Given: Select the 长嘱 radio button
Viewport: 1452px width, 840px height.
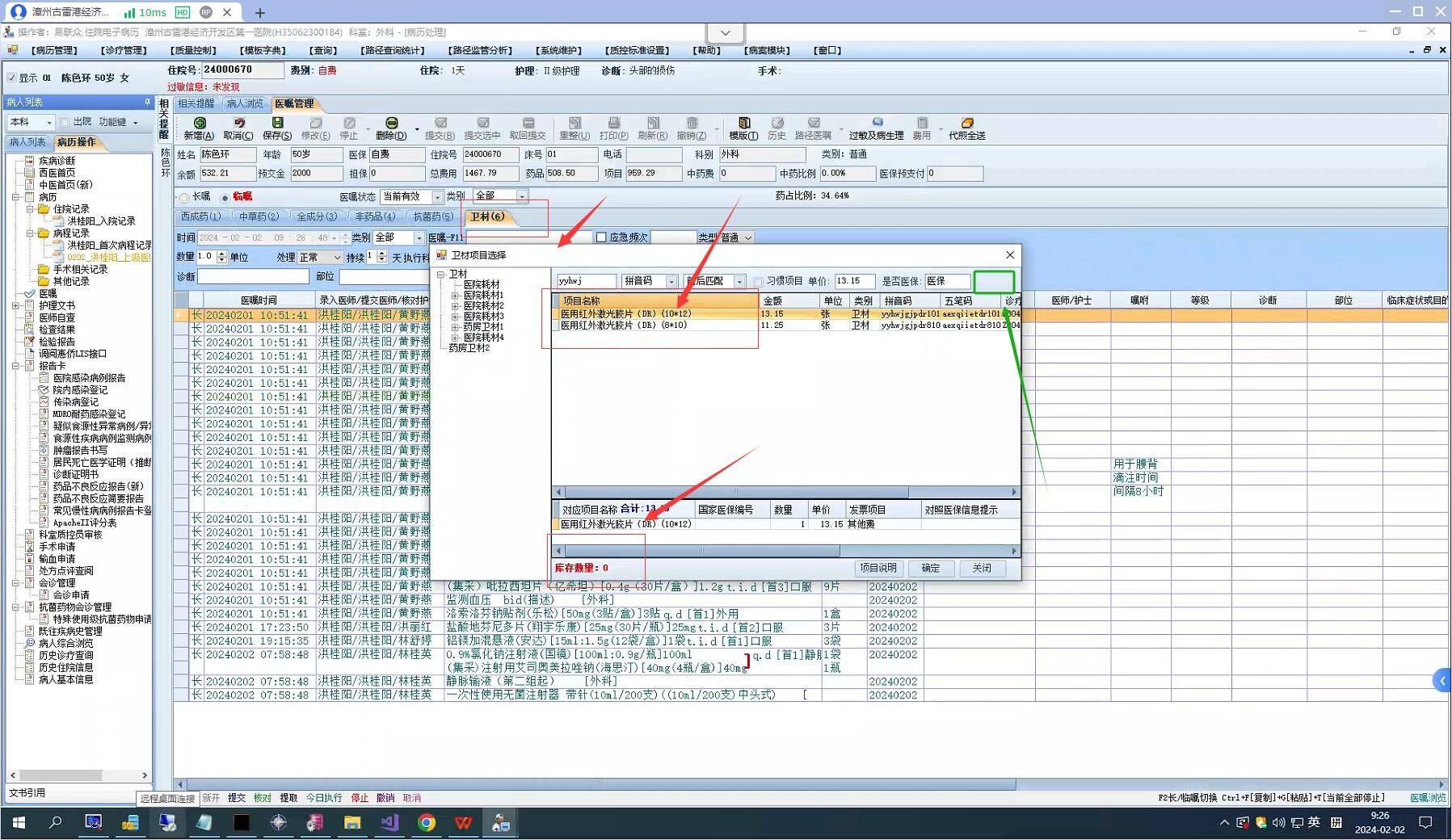Looking at the screenshot, I should (184, 197).
